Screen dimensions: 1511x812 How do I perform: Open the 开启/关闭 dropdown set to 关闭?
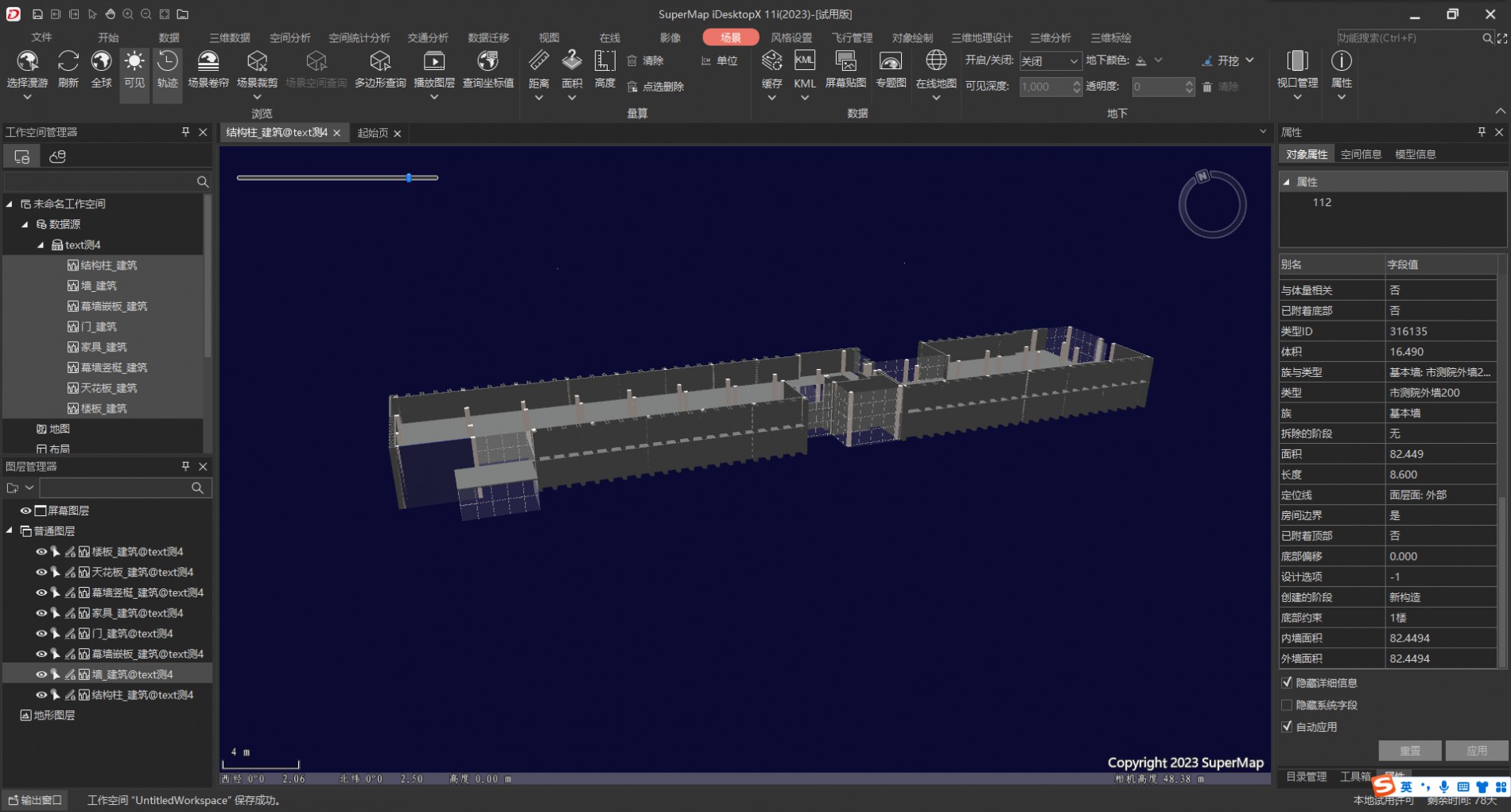[x=1050, y=61]
